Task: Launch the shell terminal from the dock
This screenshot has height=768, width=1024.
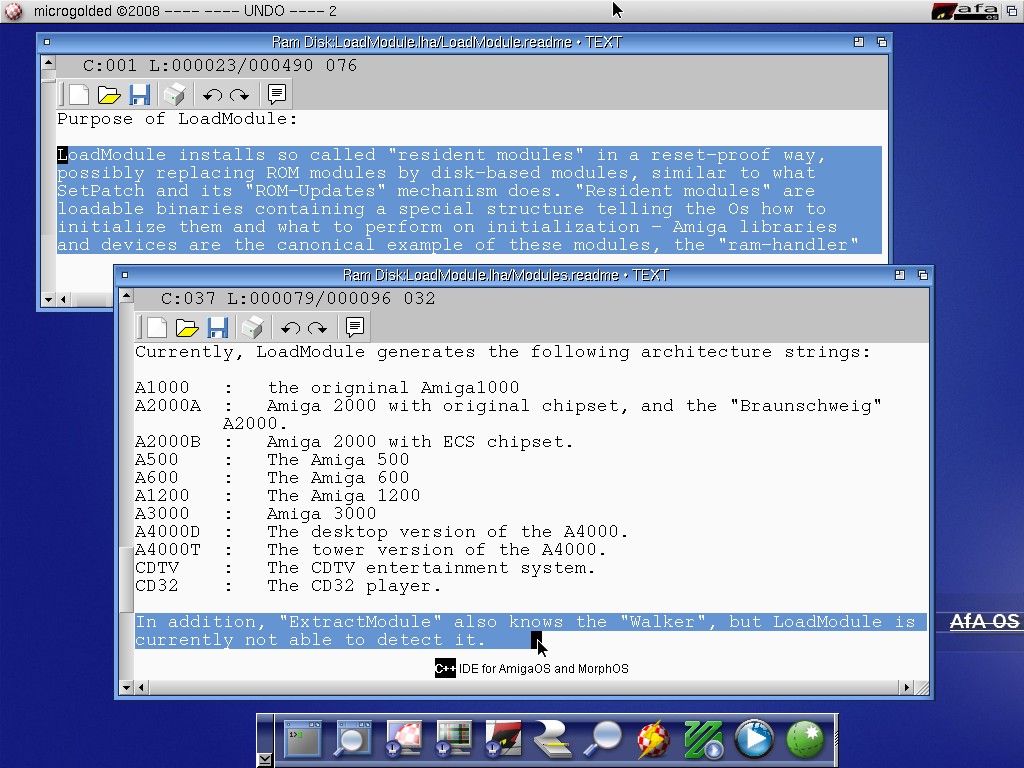Action: (304, 739)
